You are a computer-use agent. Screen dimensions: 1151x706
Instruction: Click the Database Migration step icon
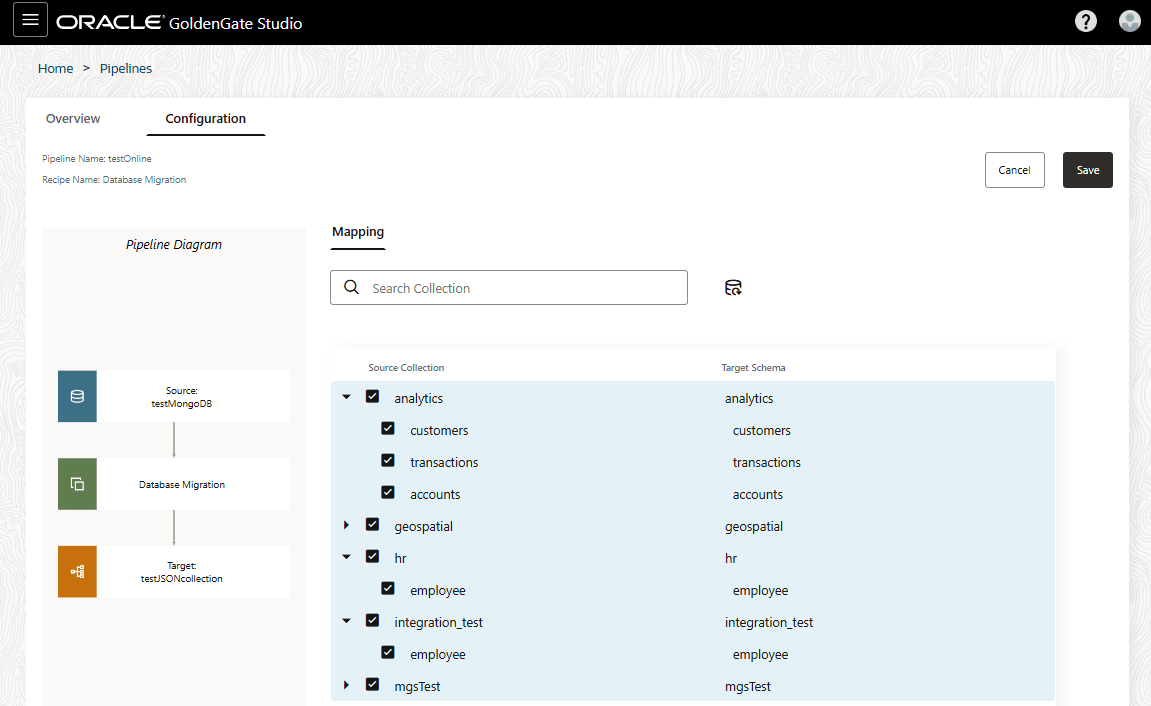pyautogui.click(x=77, y=484)
